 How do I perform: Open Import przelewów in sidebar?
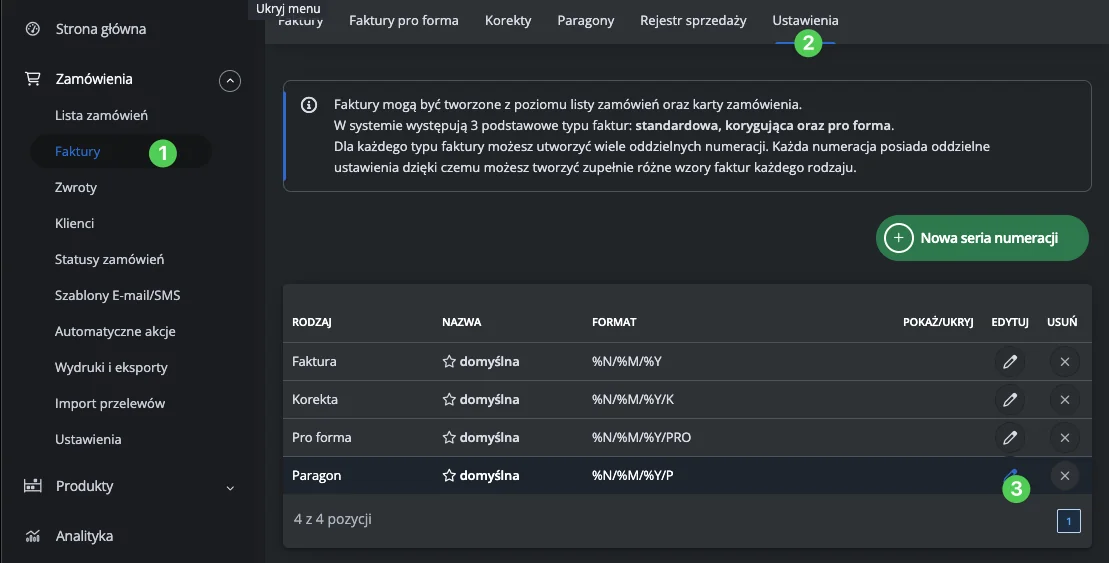[110, 404]
